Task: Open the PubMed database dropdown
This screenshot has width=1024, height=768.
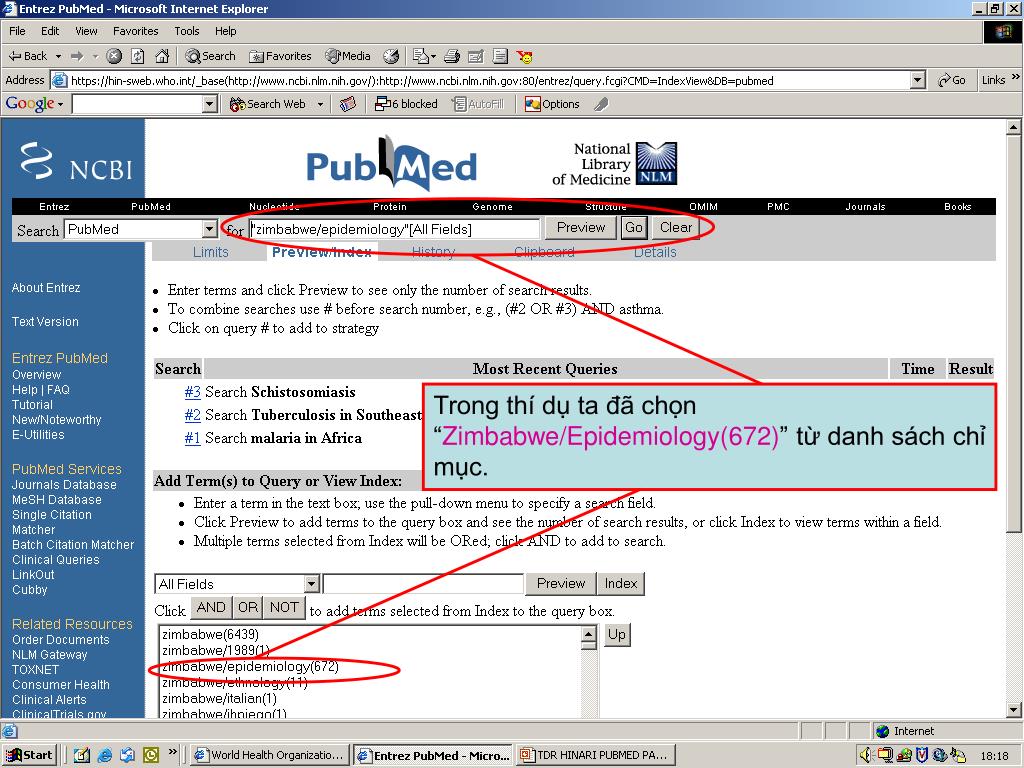Action: click(209, 229)
